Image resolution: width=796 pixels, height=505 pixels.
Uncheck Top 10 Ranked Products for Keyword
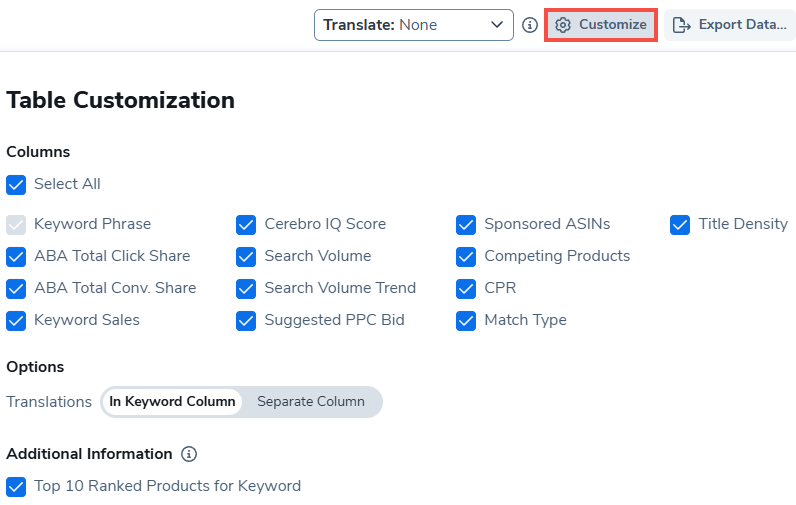tap(16, 487)
